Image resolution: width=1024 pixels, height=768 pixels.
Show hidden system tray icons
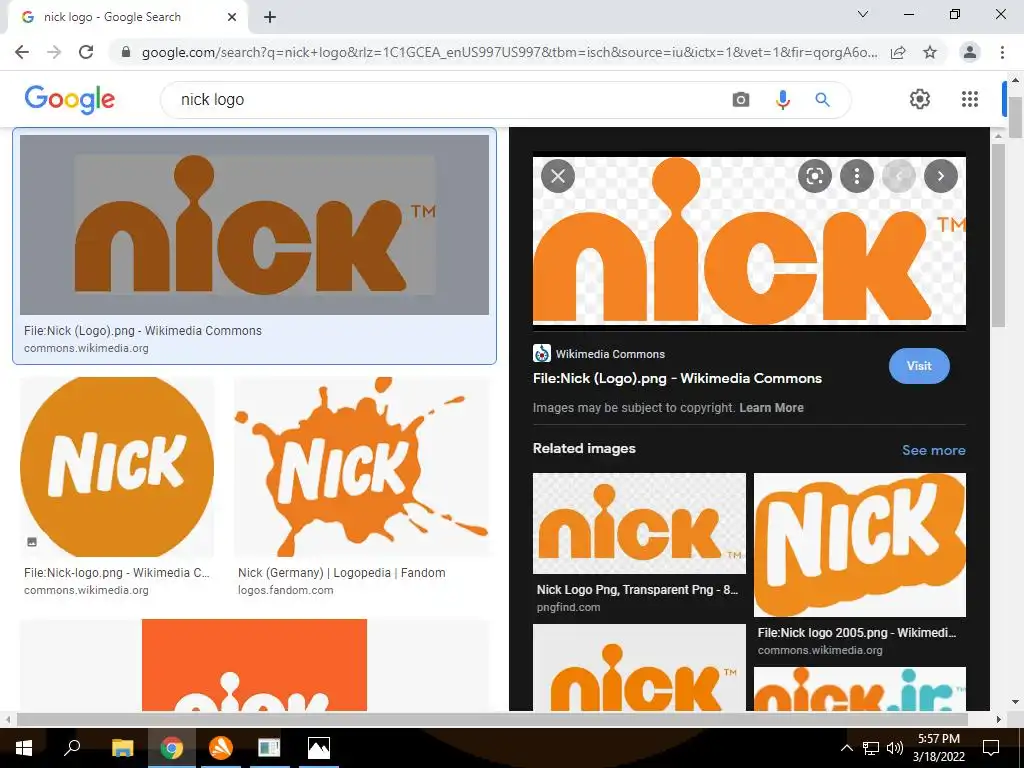(x=846, y=748)
